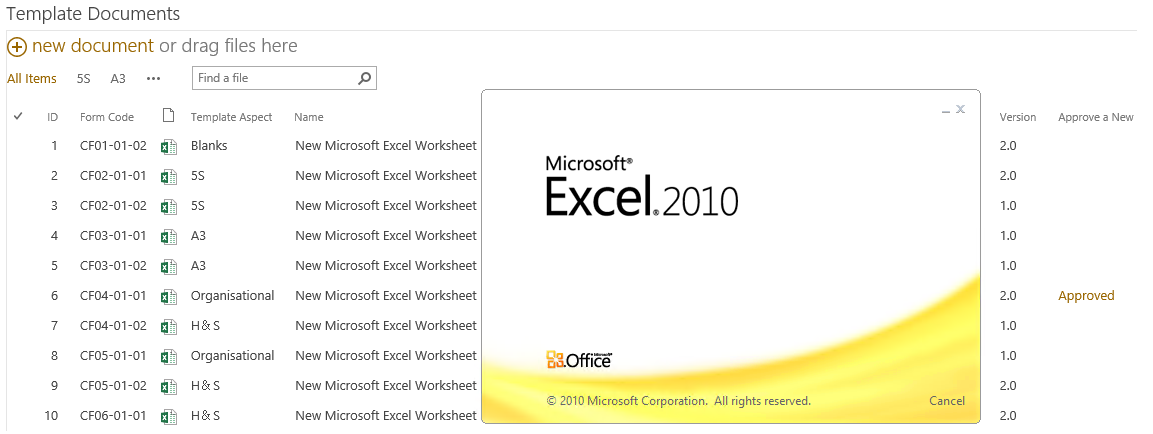Click Cancel on Excel splash screen
1153x434 pixels.
946,401
